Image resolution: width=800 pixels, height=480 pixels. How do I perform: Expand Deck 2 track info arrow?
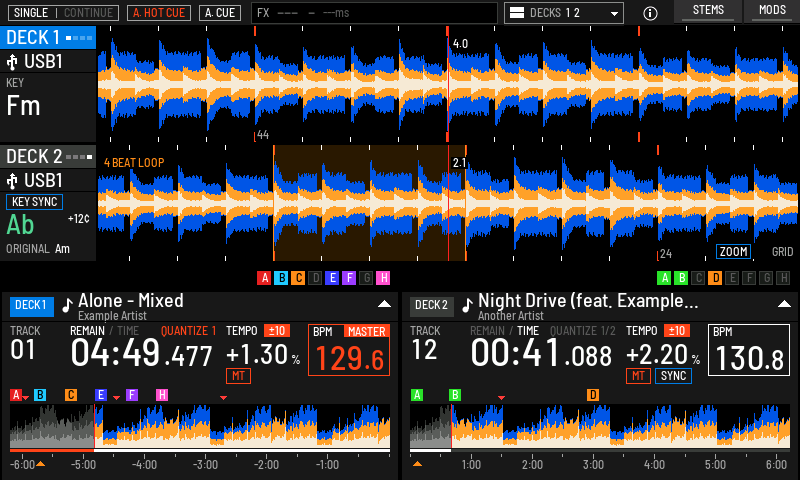(784, 304)
